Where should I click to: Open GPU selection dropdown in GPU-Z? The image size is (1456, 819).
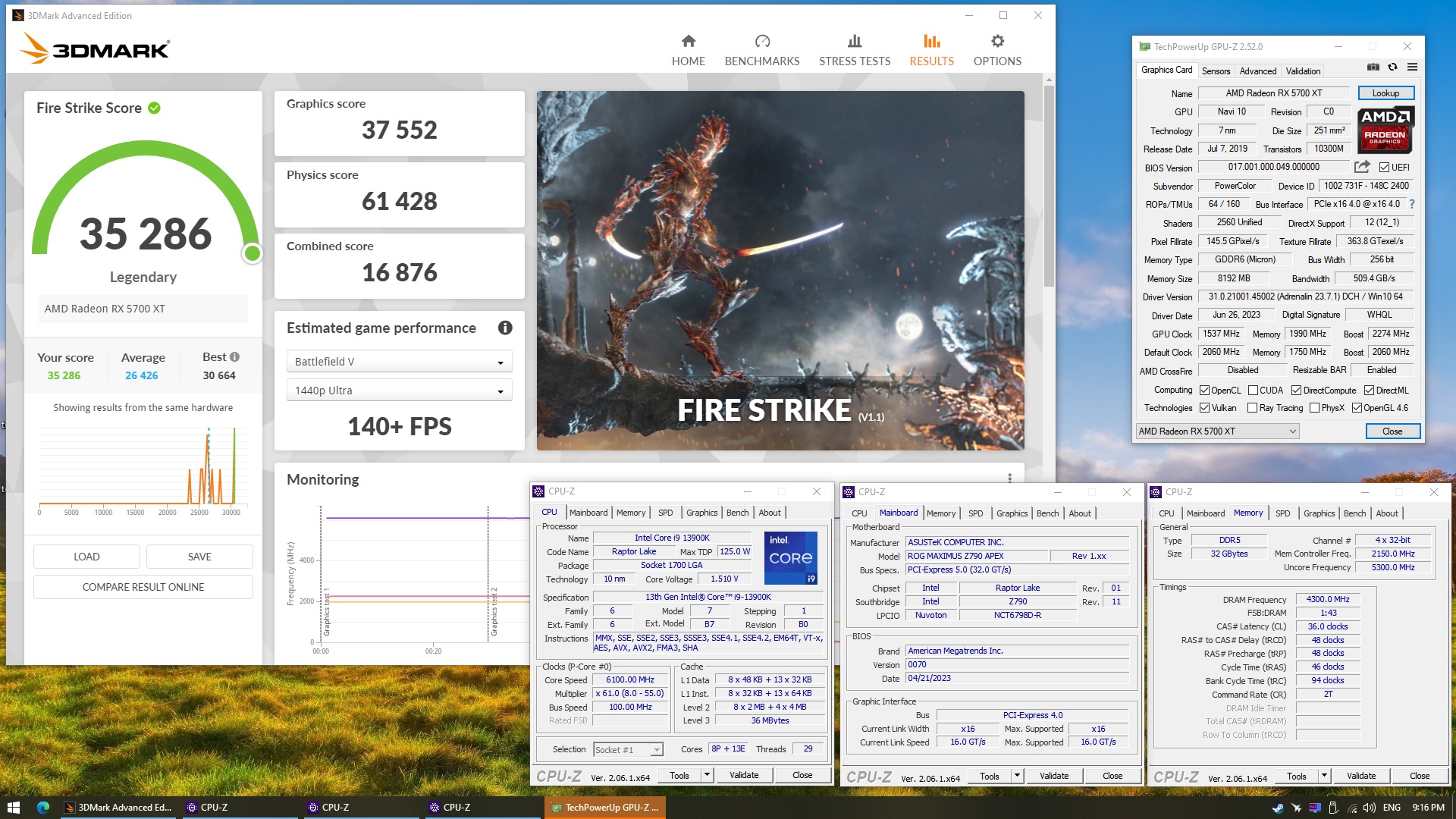click(1217, 431)
